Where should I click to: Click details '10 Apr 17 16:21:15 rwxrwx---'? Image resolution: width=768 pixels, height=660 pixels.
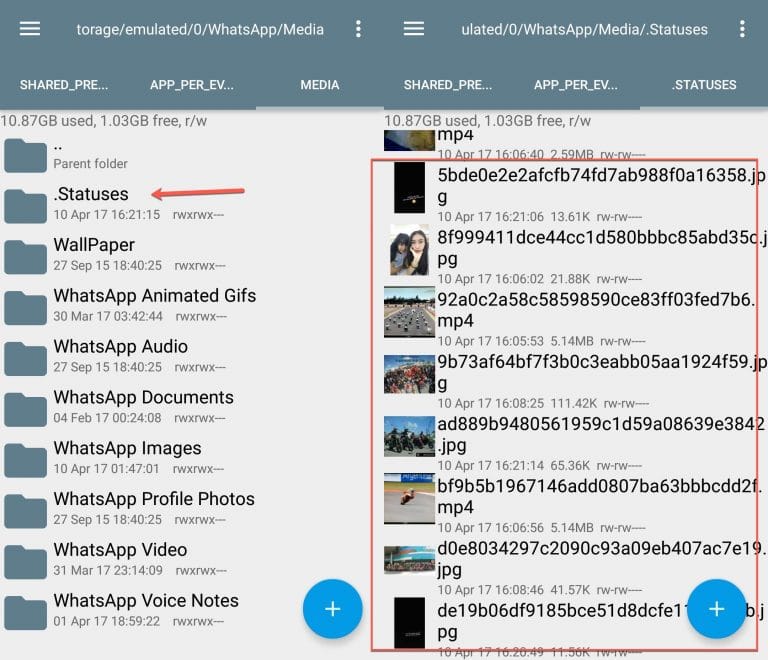point(139,215)
